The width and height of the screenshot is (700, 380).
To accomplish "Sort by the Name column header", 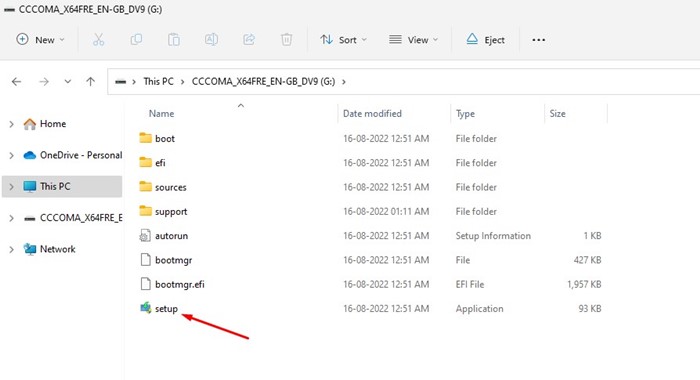I will click(x=161, y=113).
